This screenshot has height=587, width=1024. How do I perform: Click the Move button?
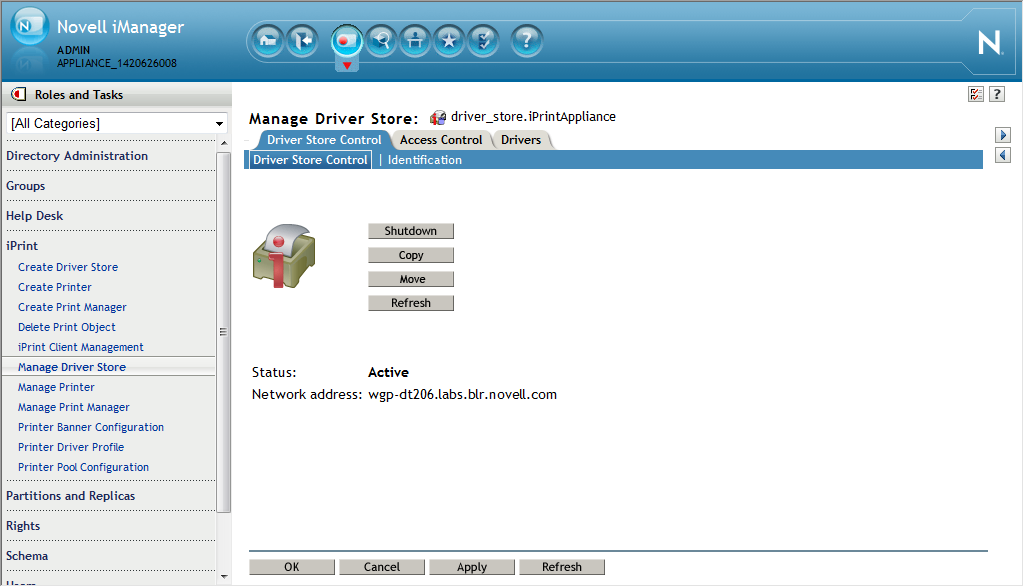pos(411,279)
